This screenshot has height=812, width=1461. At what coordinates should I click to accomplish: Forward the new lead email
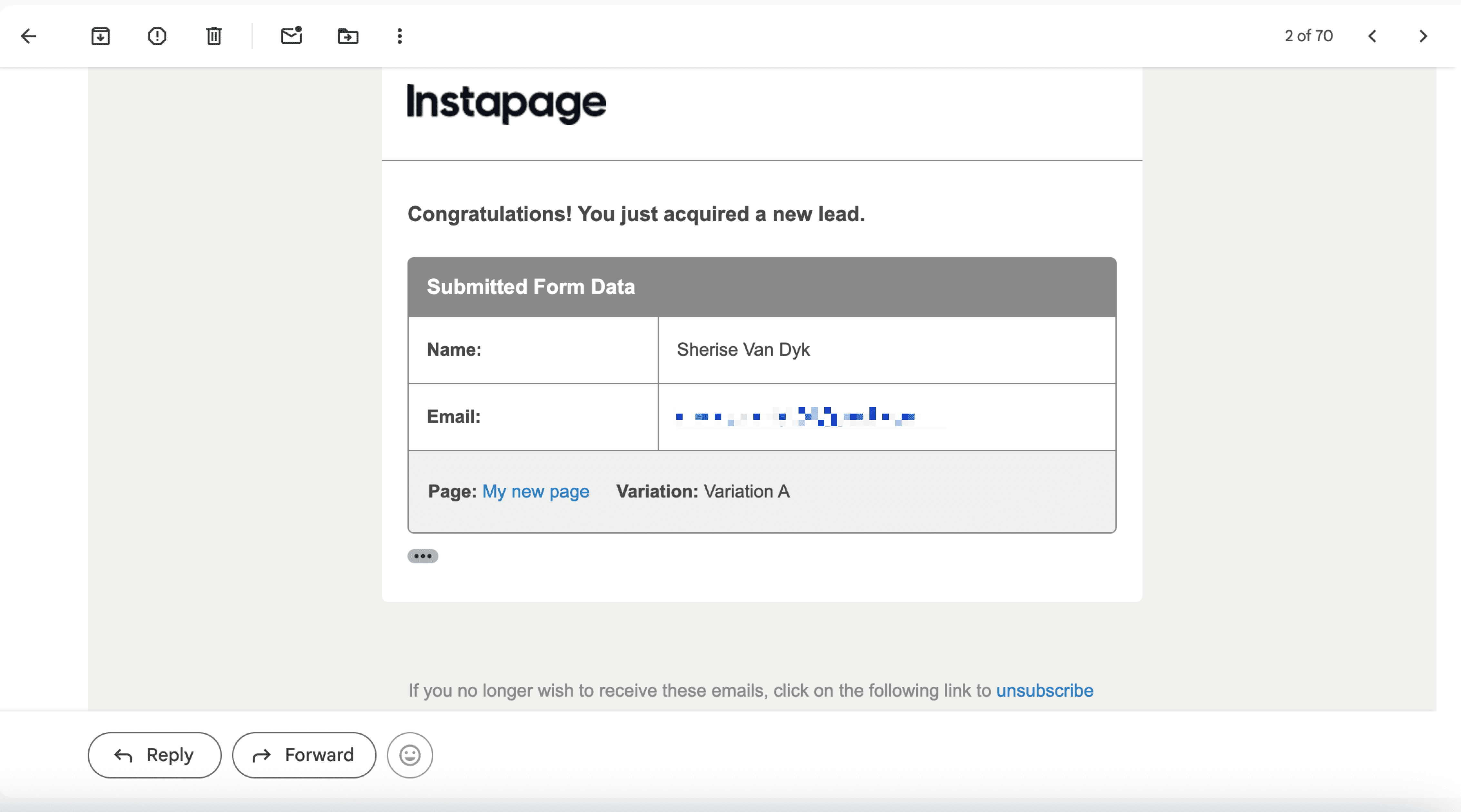coord(303,755)
